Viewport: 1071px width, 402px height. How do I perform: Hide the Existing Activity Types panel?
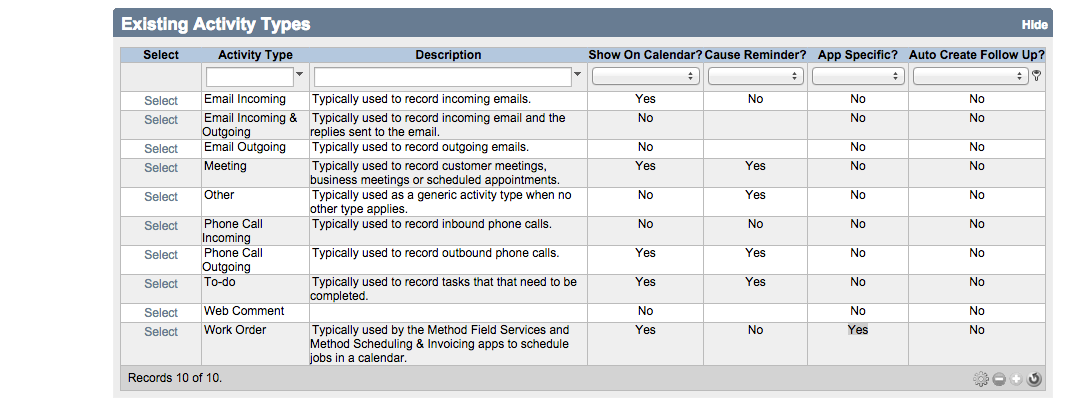coord(1034,25)
